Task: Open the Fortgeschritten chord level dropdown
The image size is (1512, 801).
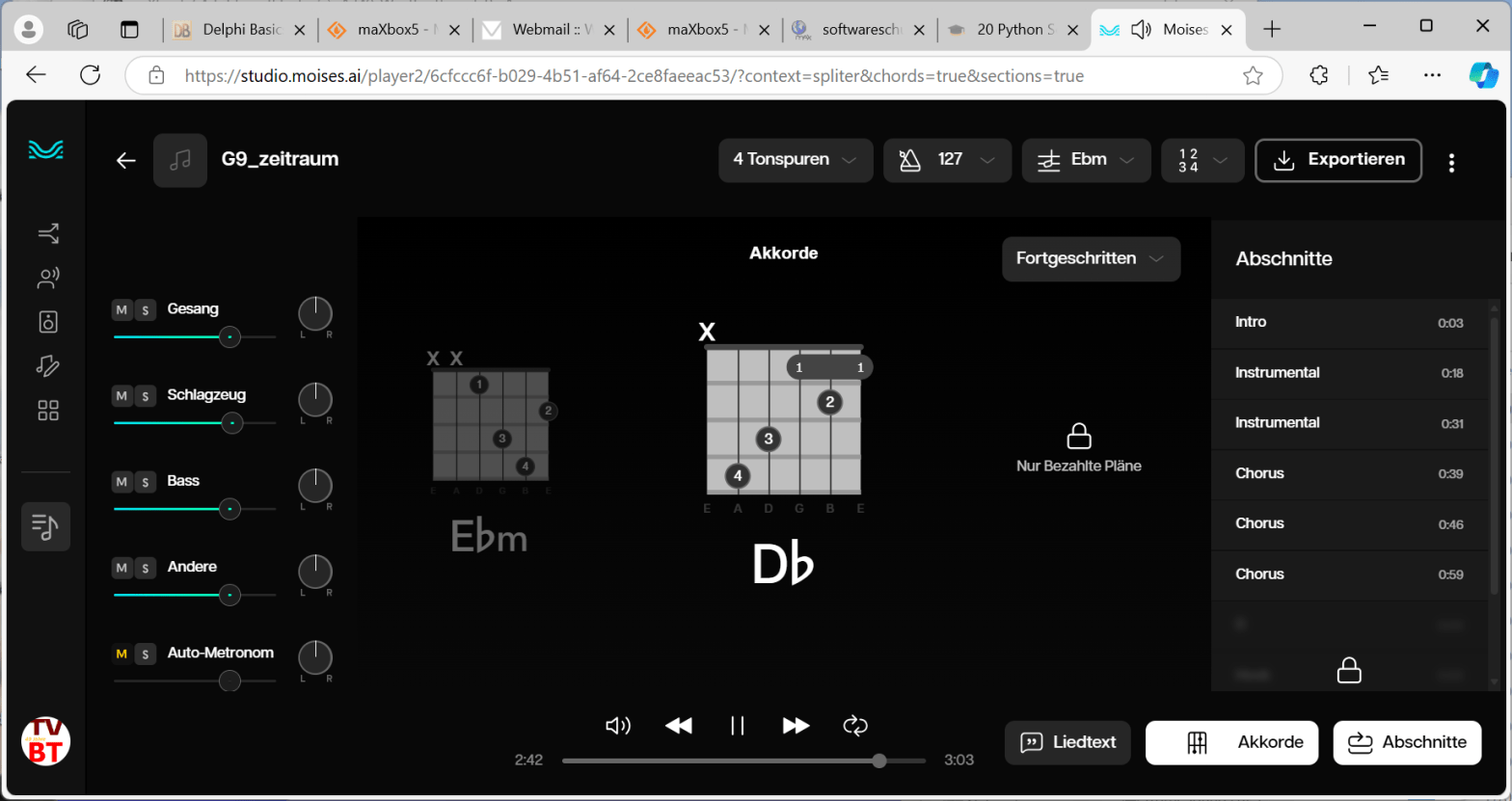Action: tap(1091, 259)
